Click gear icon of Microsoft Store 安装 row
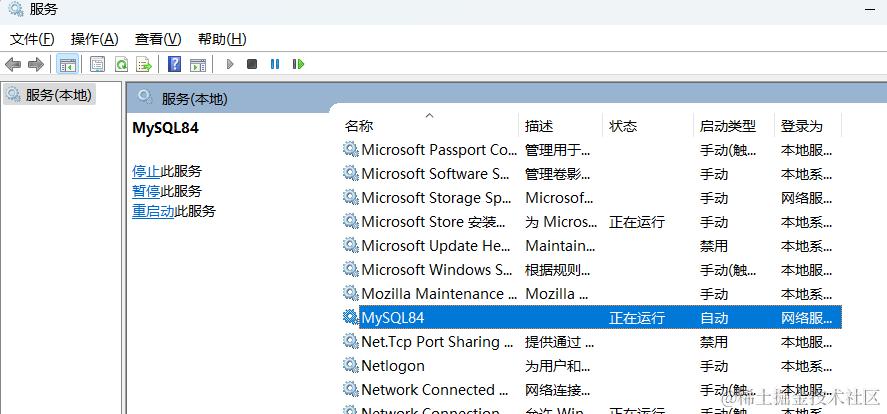Image resolution: width=887 pixels, height=414 pixels. (351, 222)
